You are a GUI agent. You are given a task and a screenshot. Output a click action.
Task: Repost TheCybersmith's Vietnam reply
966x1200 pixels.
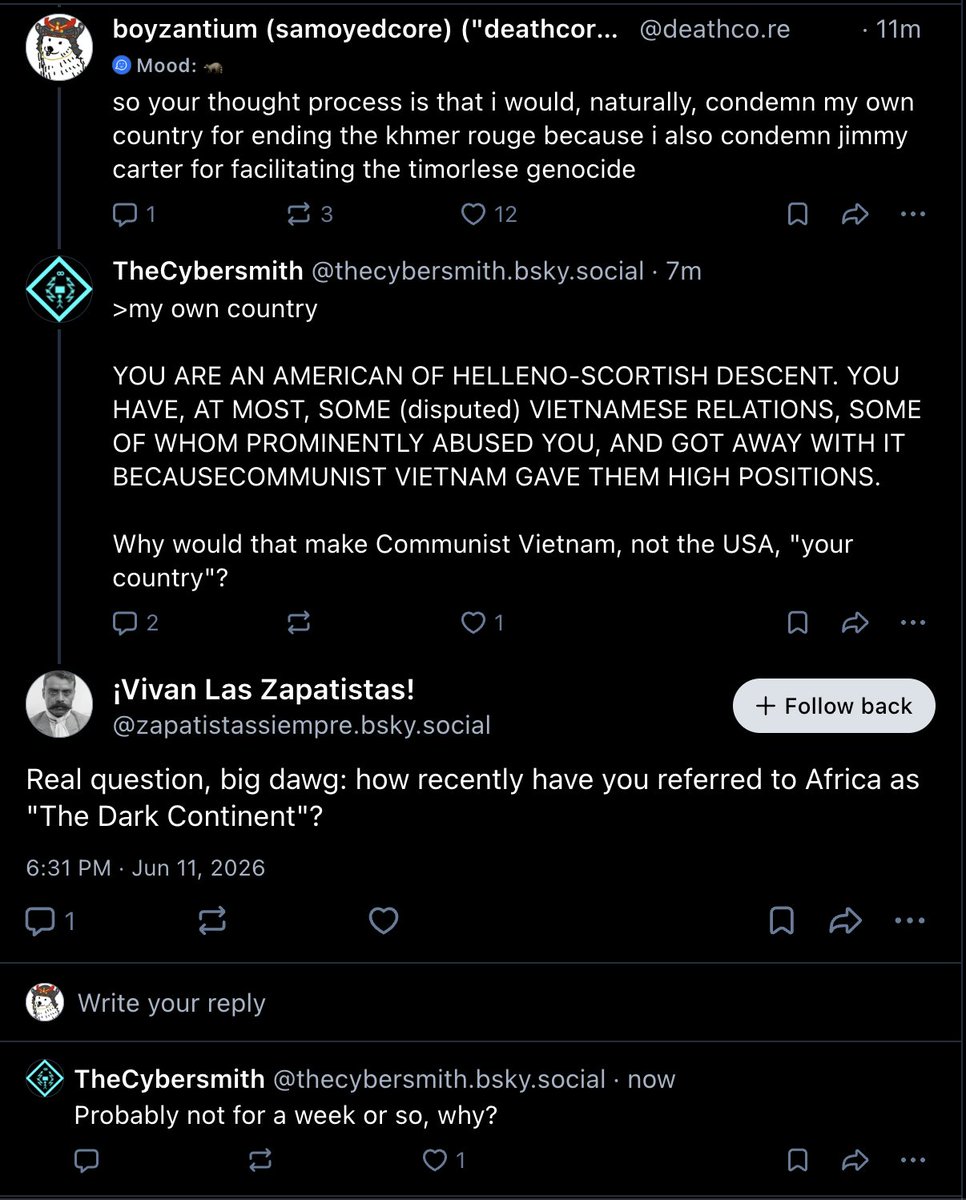298,623
